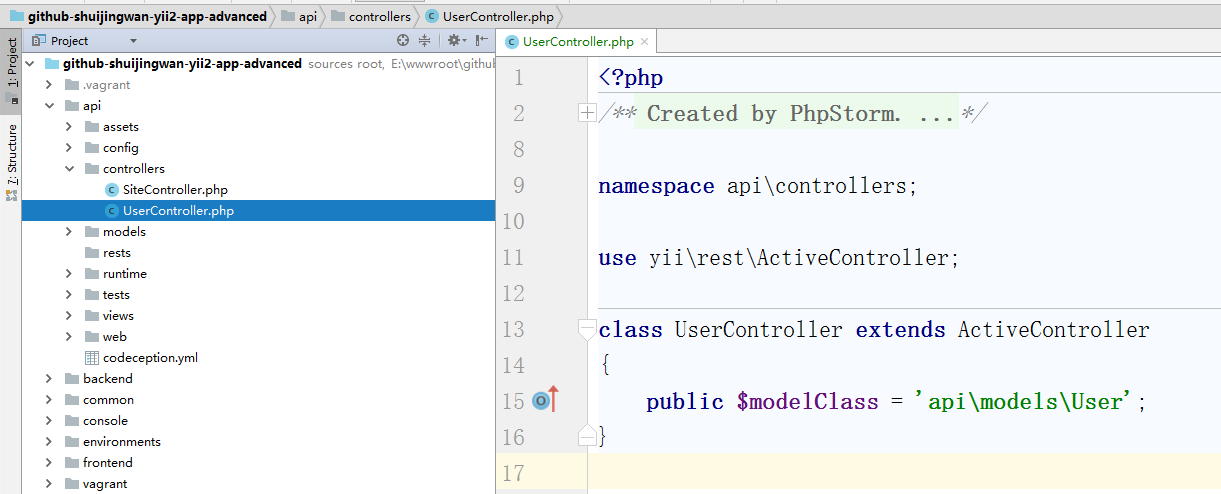Close the UserController.php editor tab
Screen dimensions: 1221x494
pyautogui.click(x=645, y=42)
